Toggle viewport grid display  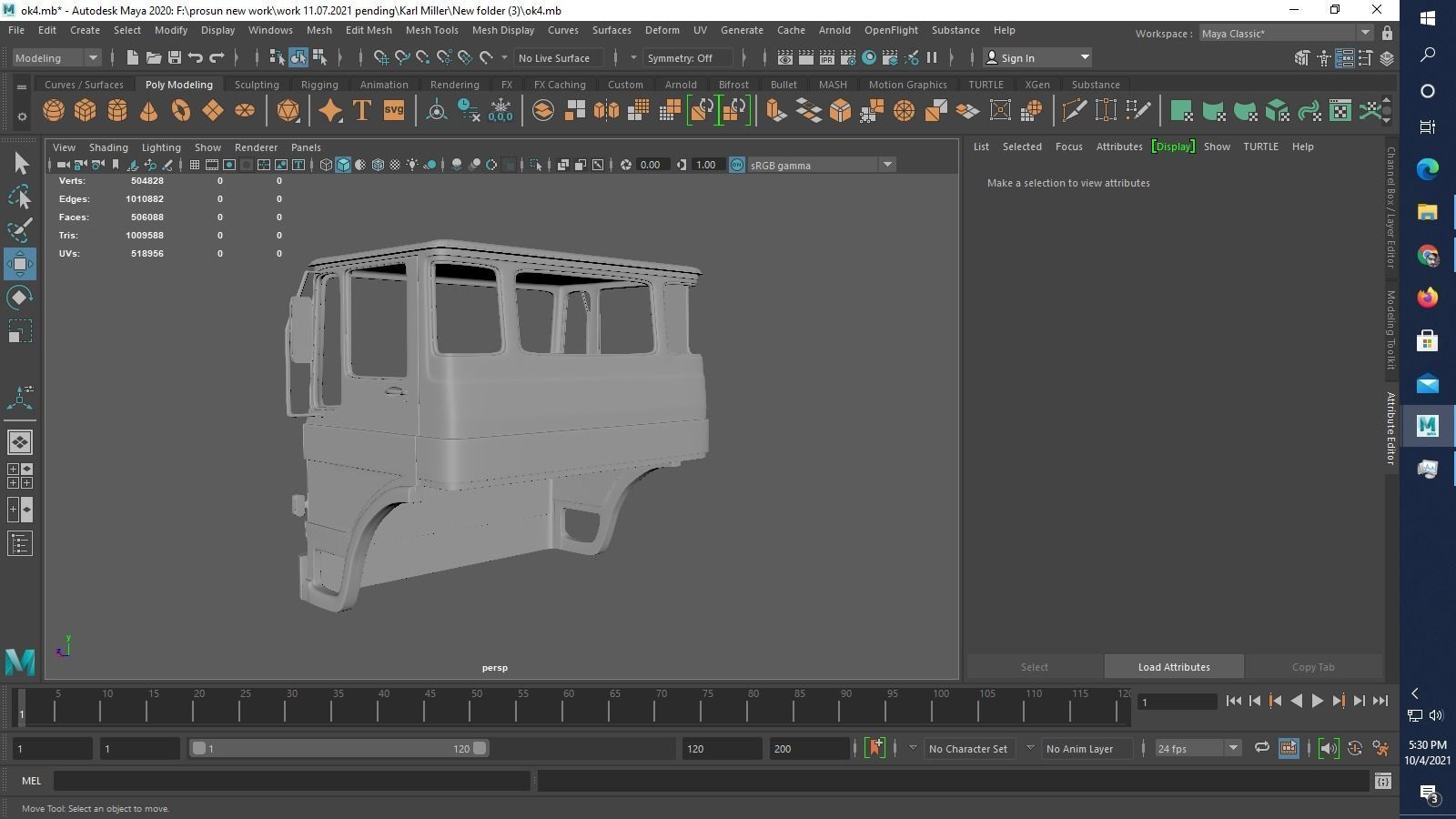pos(195,165)
